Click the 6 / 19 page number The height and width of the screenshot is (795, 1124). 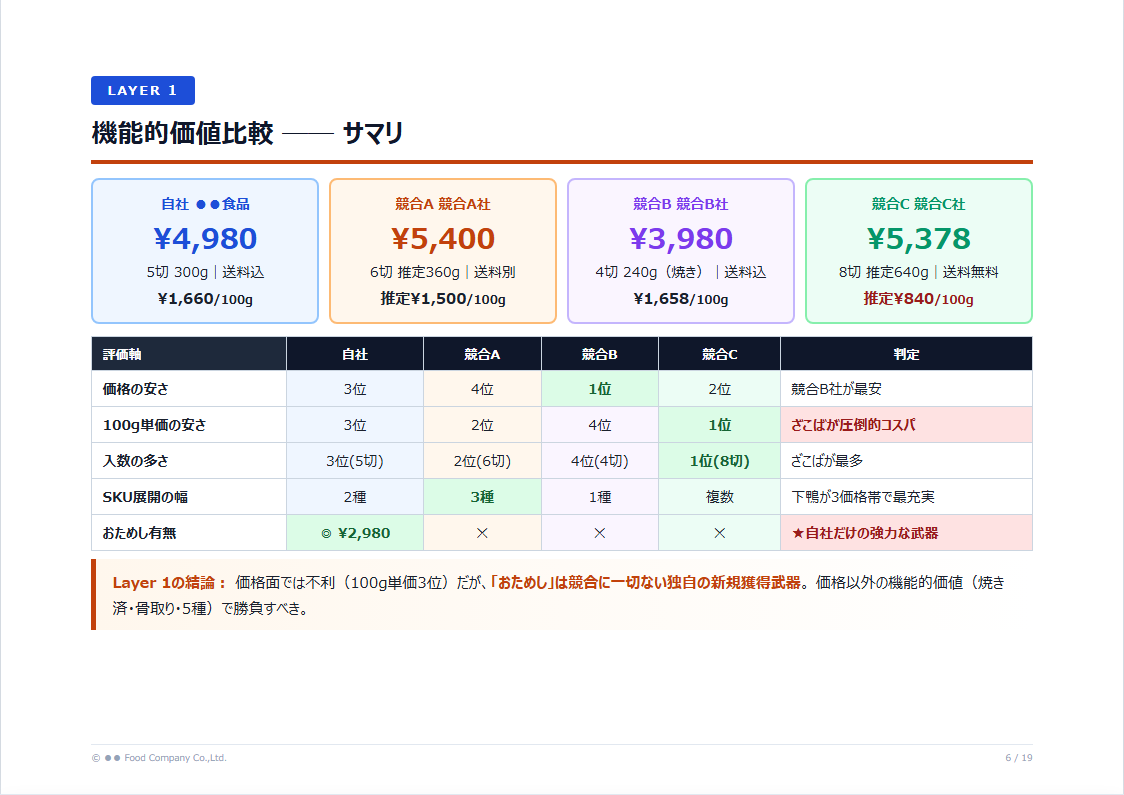(x=1021, y=758)
